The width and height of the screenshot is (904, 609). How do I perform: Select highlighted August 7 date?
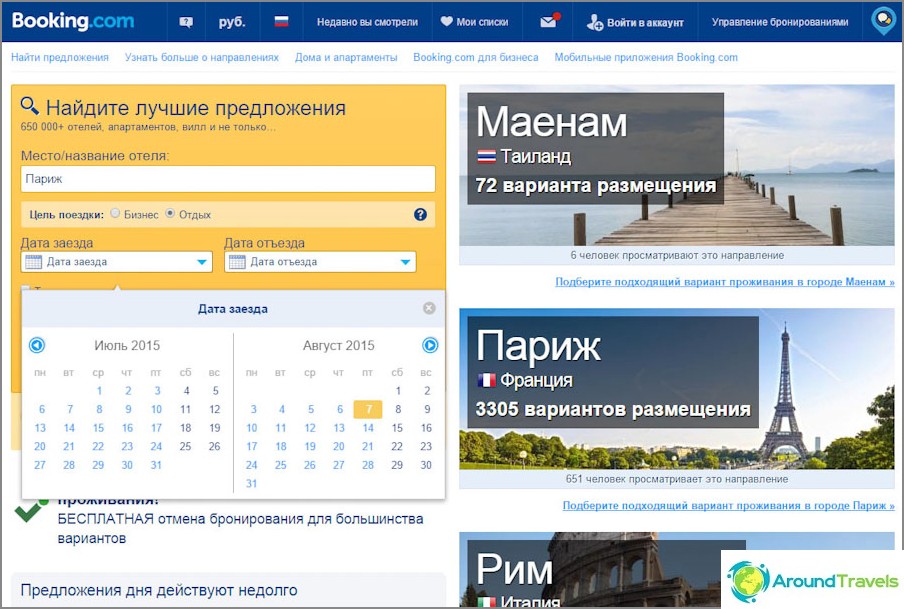click(x=368, y=409)
